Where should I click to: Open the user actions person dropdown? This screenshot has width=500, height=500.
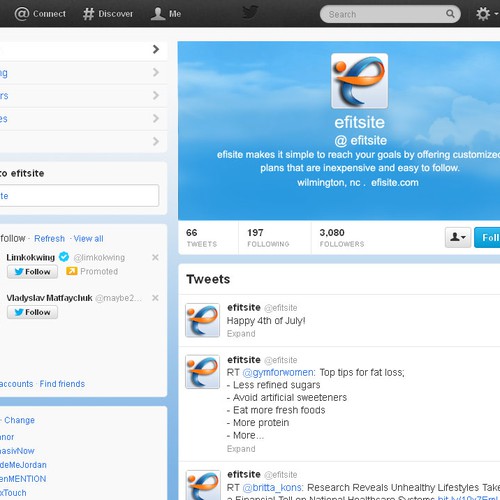point(458,237)
